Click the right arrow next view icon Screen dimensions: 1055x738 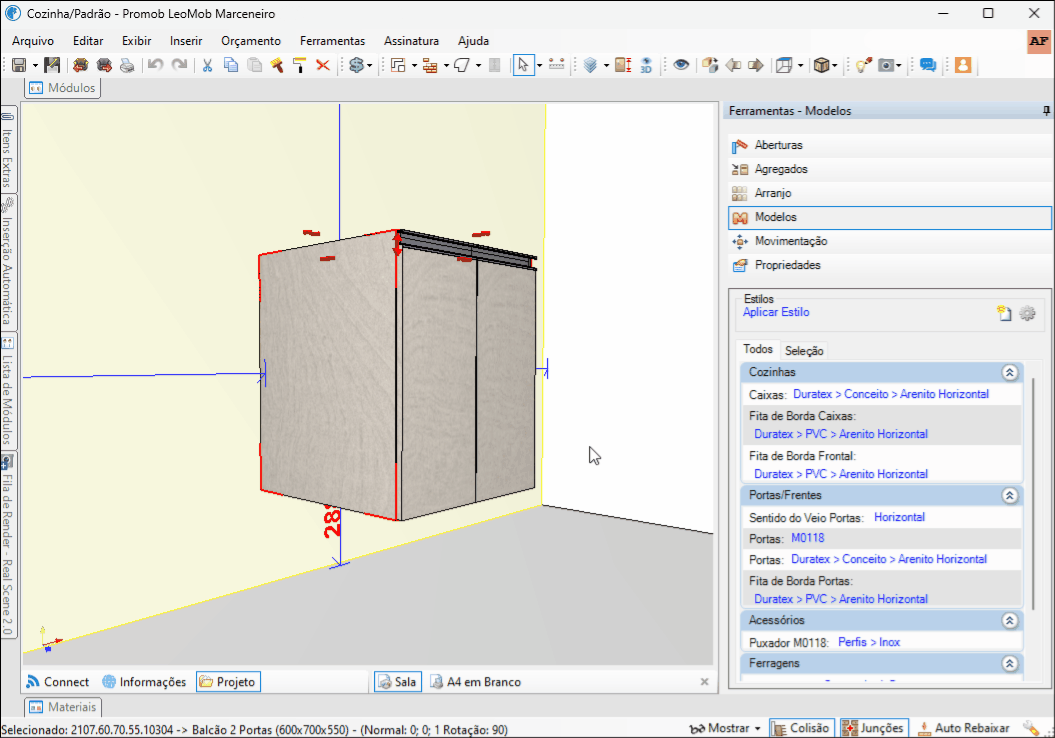(x=756, y=65)
